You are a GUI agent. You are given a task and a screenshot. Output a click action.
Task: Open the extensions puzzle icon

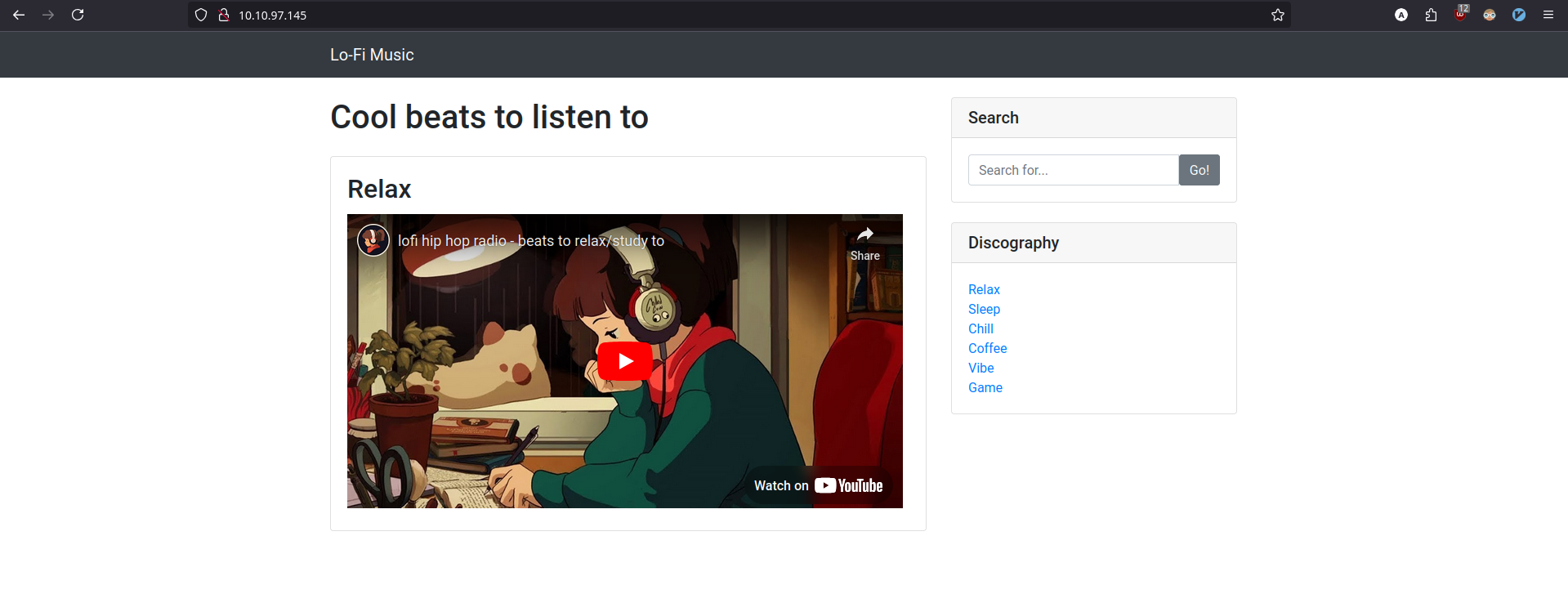click(1431, 15)
